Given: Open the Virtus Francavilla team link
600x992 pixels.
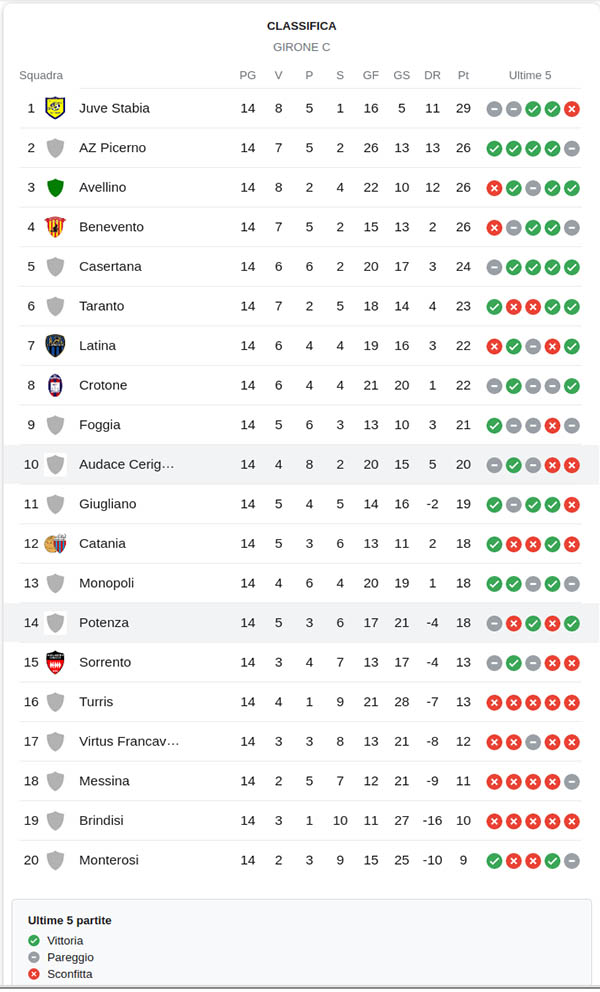Looking at the screenshot, I should pyautogui.click(x=129, y=741).
